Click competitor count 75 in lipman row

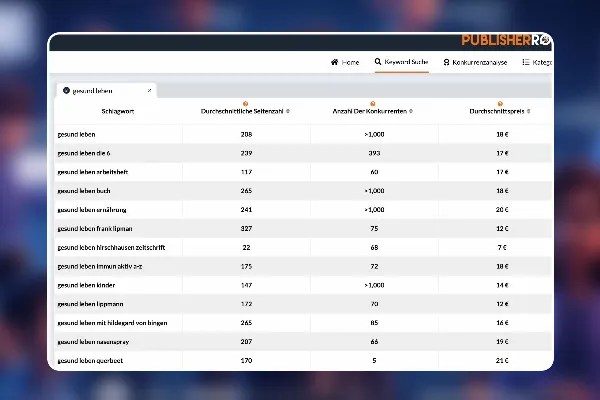[x=374, y=229]
